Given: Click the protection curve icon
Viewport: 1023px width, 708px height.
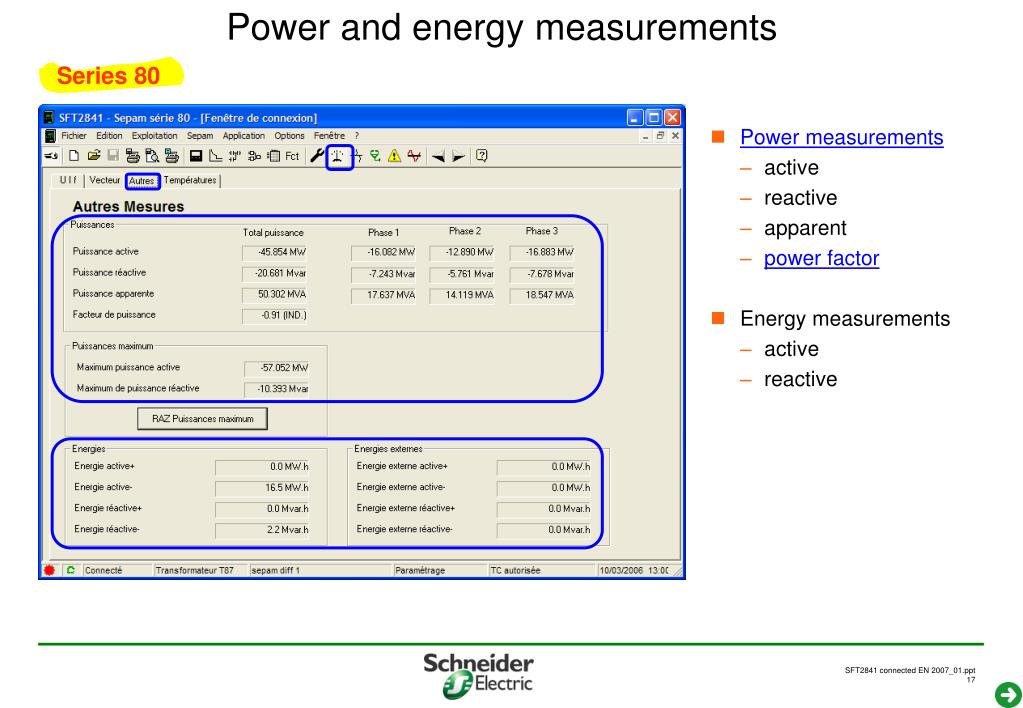Looking at the screenshot, I should [x=215, y=156].
